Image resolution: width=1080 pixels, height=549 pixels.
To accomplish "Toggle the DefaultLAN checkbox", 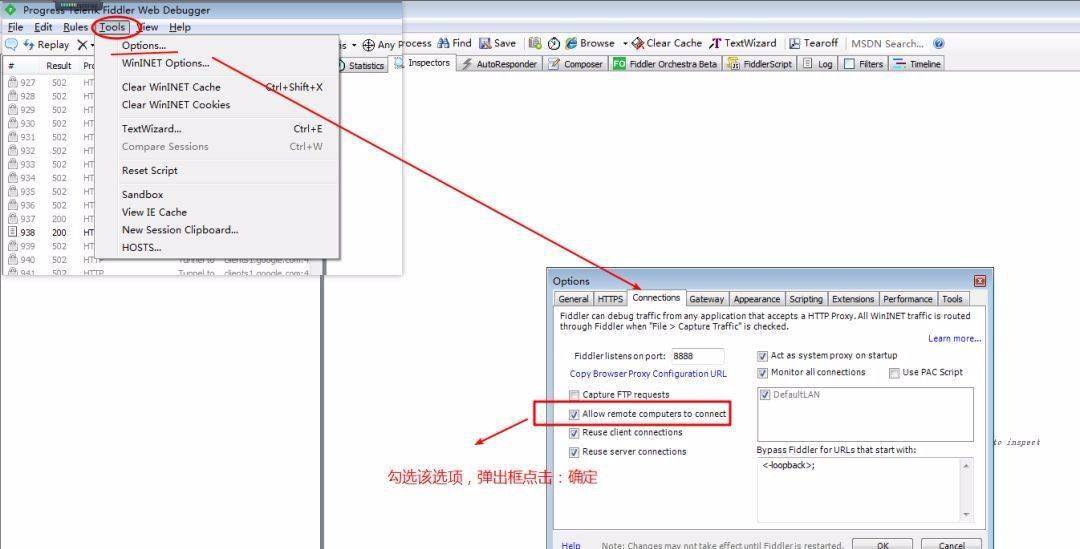I will coord(765,395).
